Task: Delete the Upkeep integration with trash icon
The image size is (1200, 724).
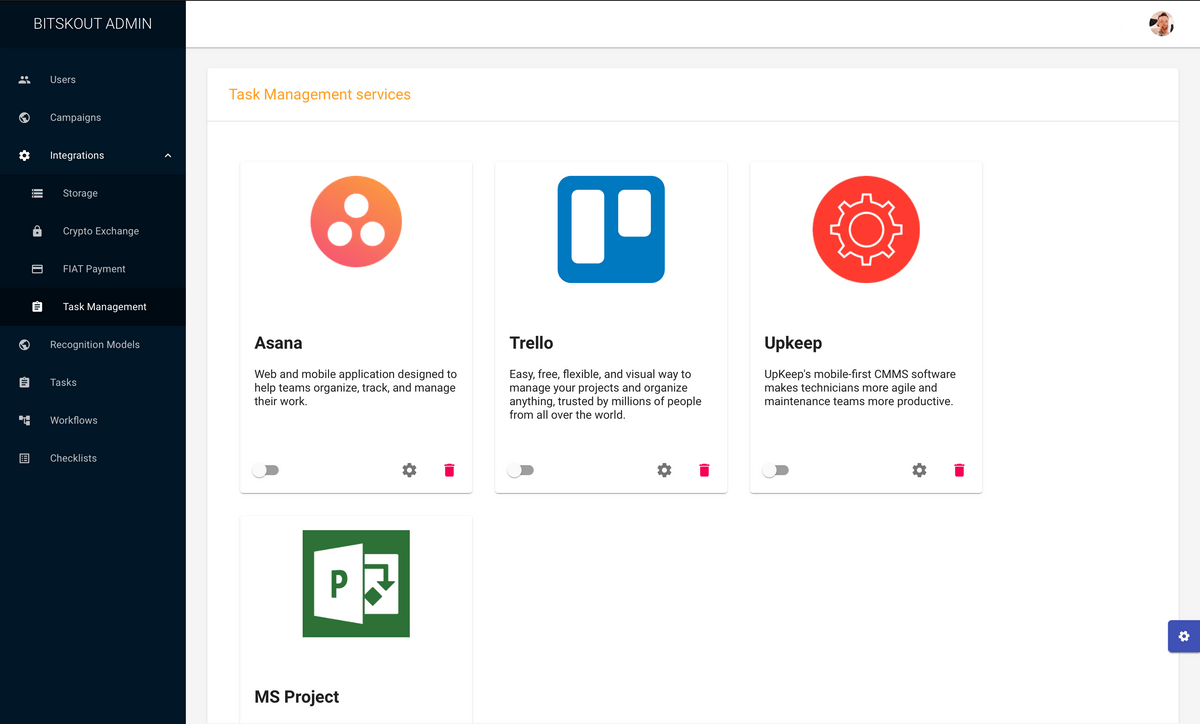Action: pyautogui.click(x=959, y=470)
